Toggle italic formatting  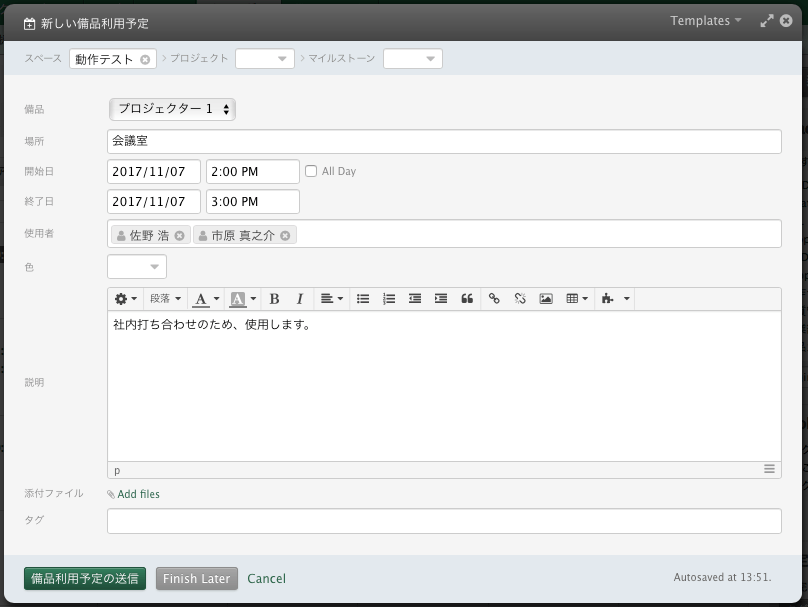click(x=299, y=299)
